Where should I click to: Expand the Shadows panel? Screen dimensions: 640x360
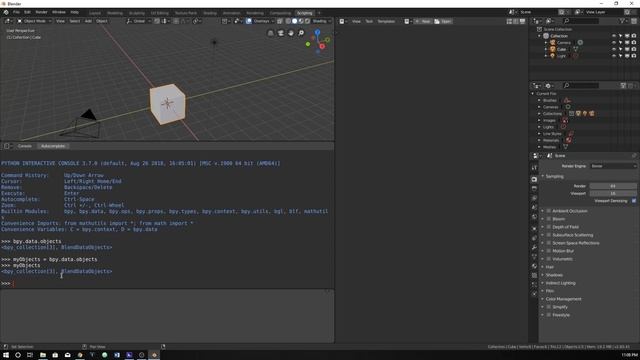[x=553, y=275]
